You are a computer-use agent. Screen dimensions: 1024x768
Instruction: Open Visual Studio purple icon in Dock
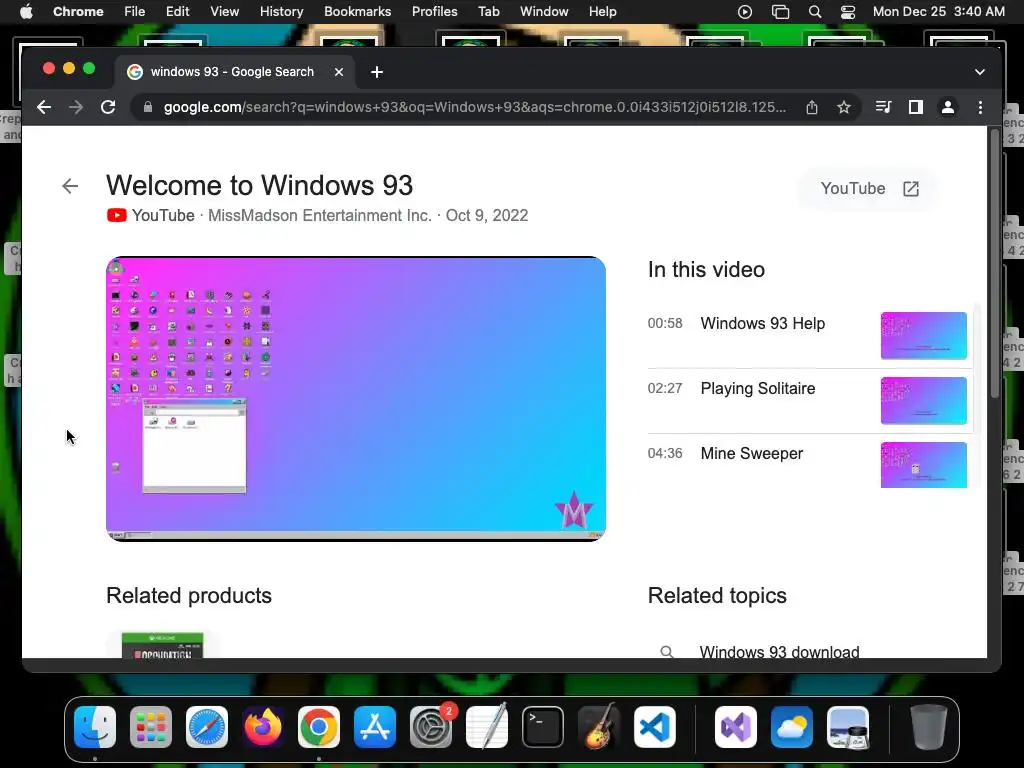[736, 727]
